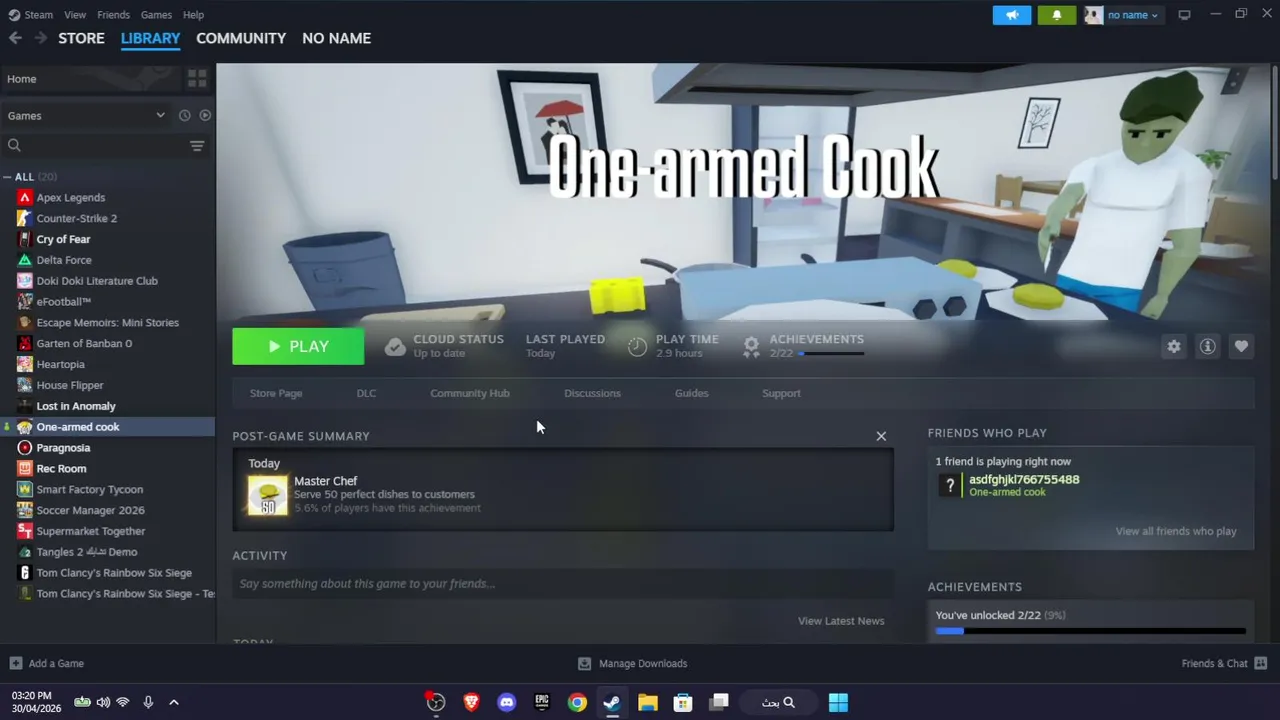Open the Discussions link
The image size is (1280, 720).
tap(592, 393)
